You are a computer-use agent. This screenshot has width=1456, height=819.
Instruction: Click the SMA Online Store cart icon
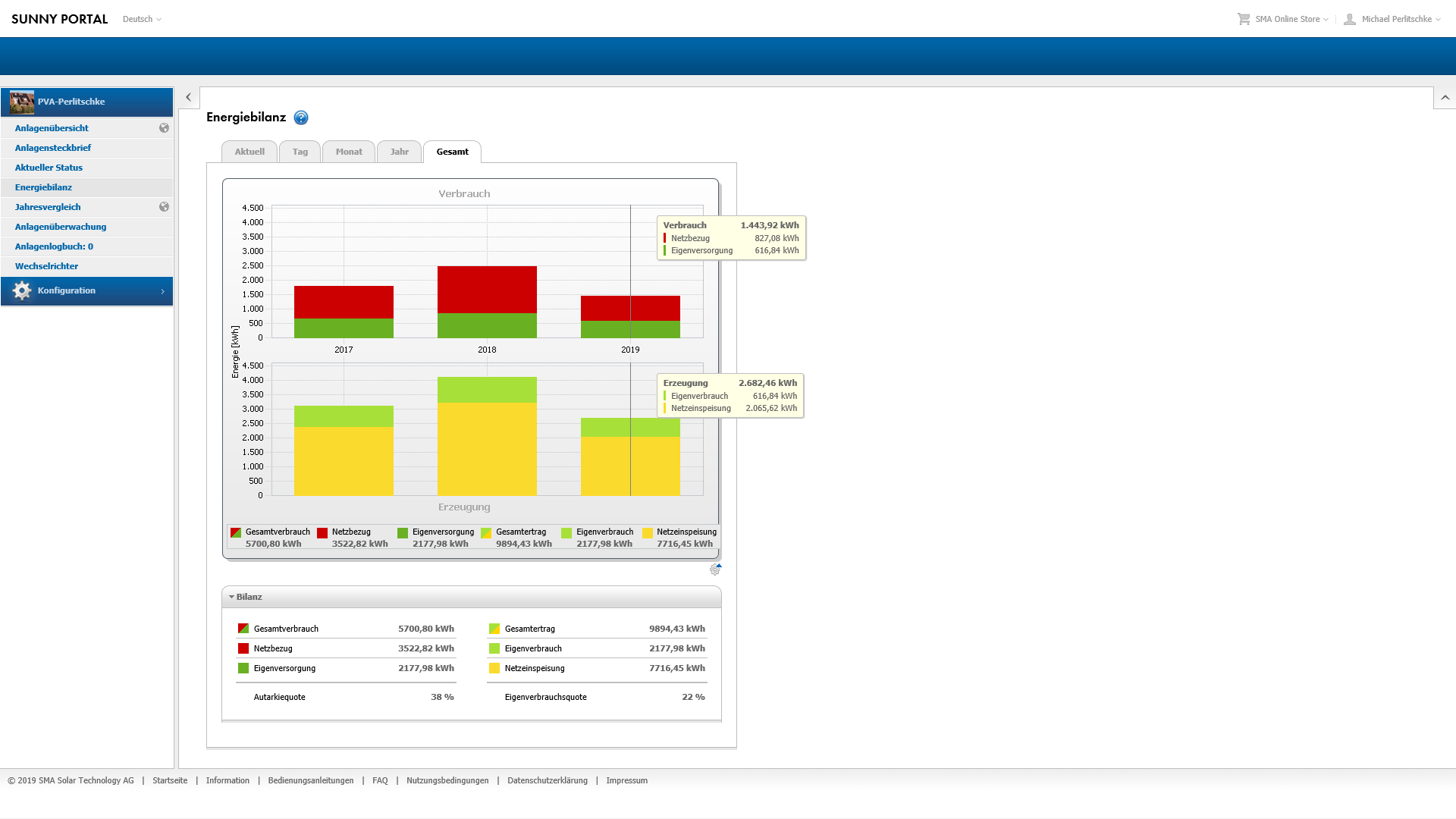coord(1244,19)
